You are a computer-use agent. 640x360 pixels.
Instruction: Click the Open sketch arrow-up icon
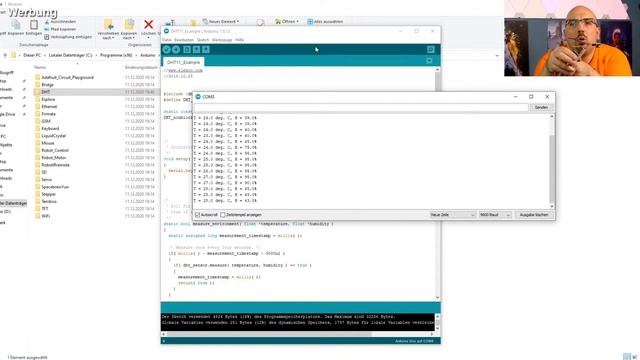coord(196,49)
